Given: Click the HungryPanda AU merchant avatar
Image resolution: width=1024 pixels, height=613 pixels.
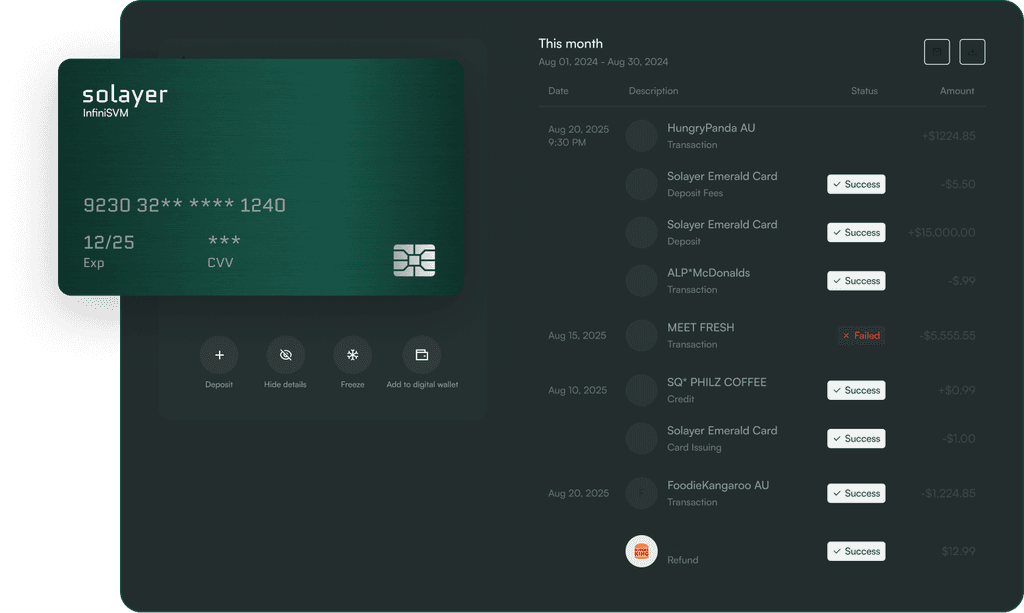Looking at the screenshot, I should [641, 136].
